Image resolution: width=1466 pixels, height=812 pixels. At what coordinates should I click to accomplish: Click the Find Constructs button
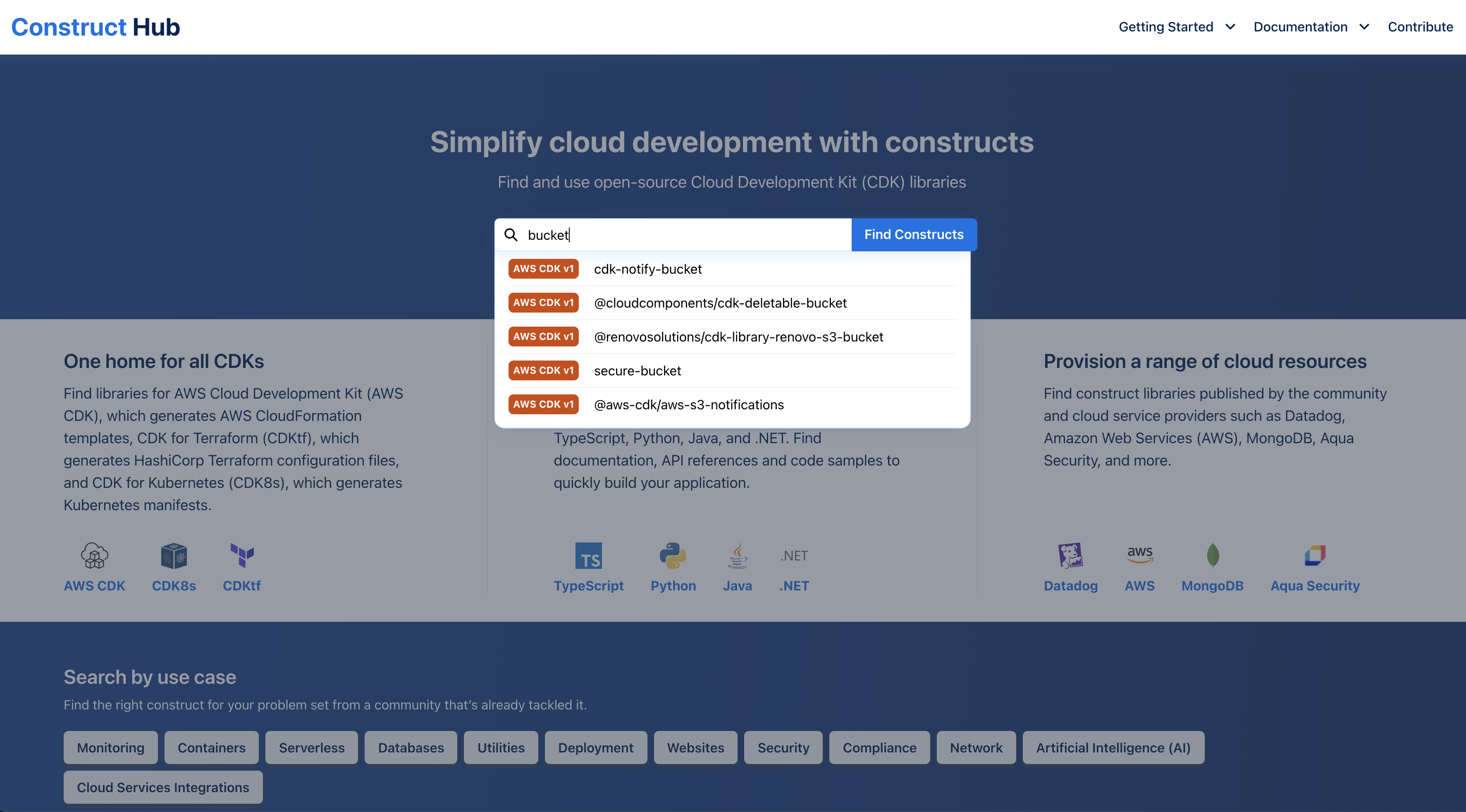point(914,234)
